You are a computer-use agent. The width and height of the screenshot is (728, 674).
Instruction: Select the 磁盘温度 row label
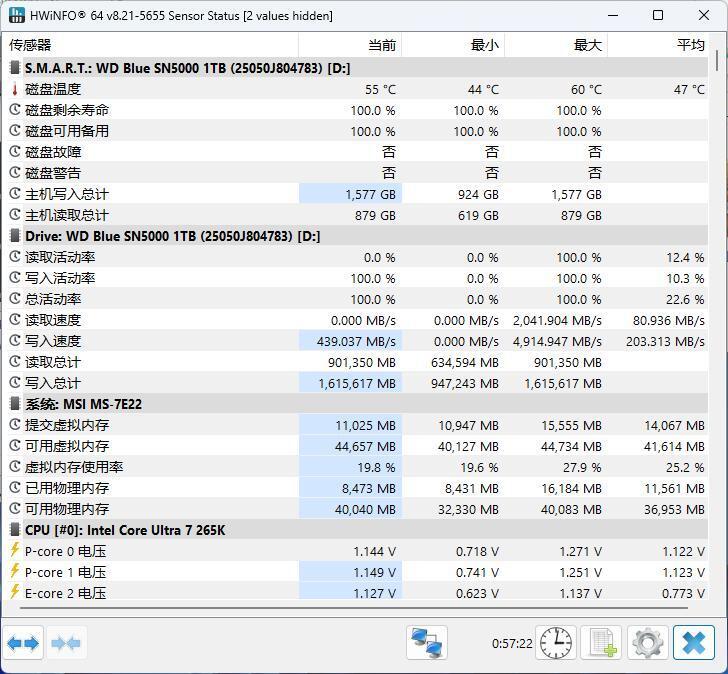point(53,89)
